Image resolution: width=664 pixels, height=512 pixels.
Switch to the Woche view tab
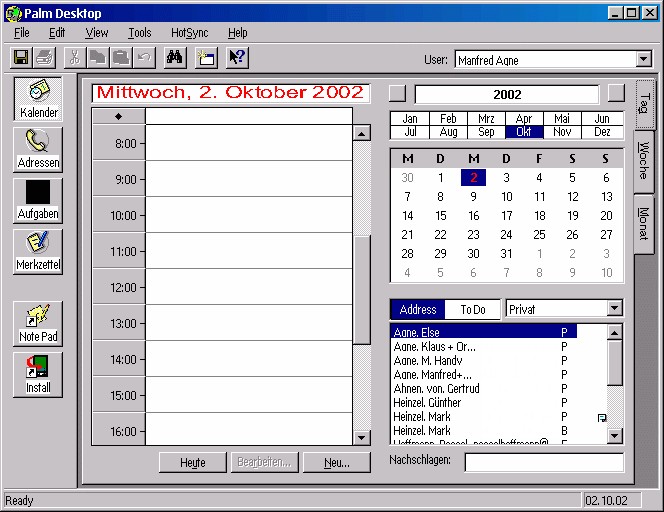[644, 161]
